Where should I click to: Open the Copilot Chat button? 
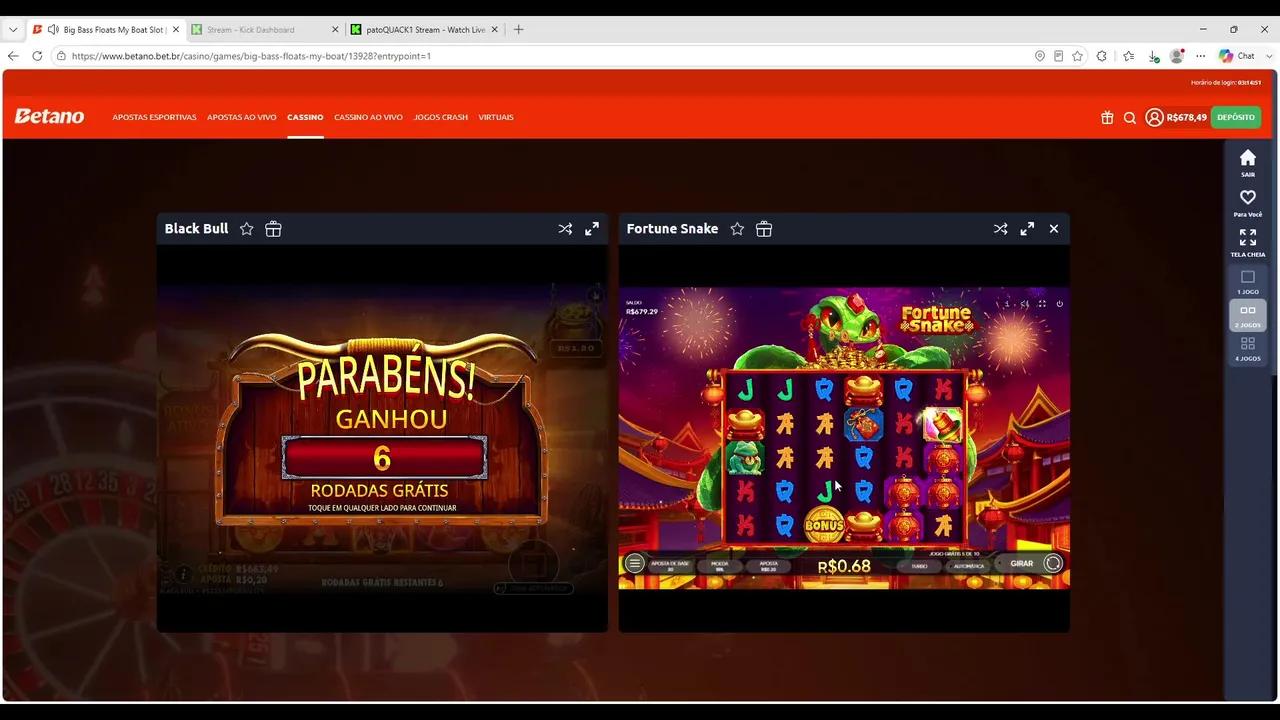[1236, 56]
